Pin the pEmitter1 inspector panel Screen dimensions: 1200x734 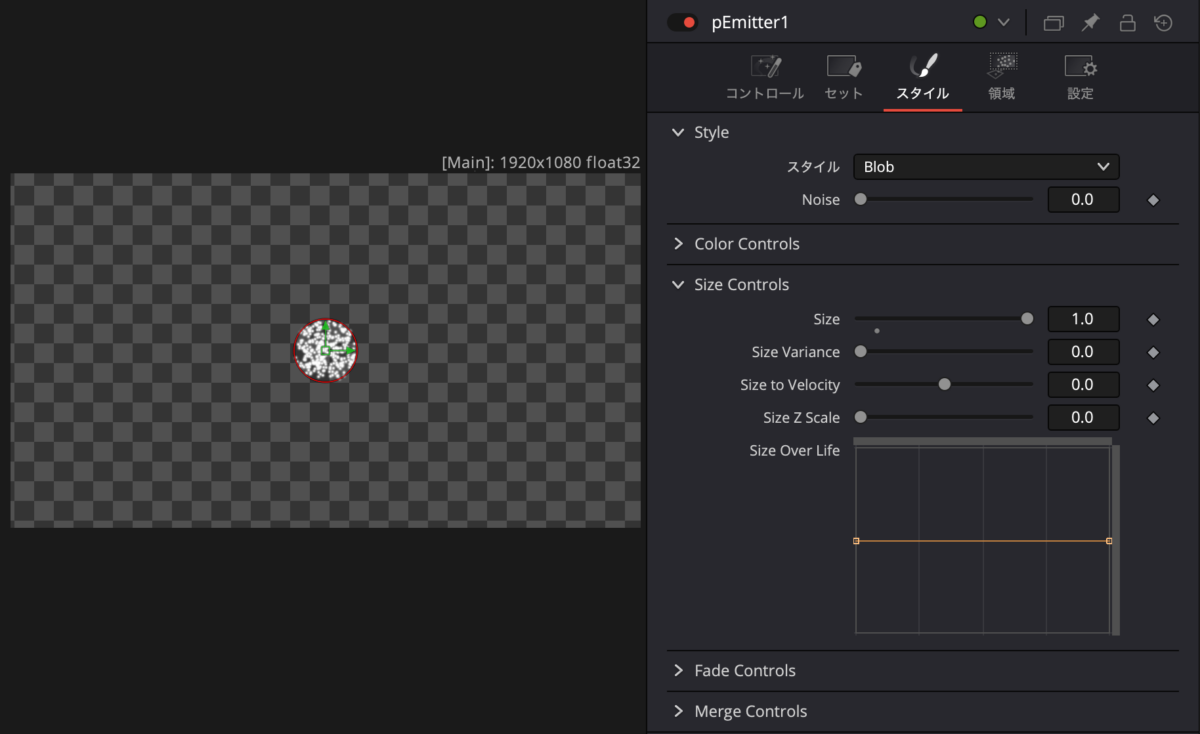coord(1090,22)
